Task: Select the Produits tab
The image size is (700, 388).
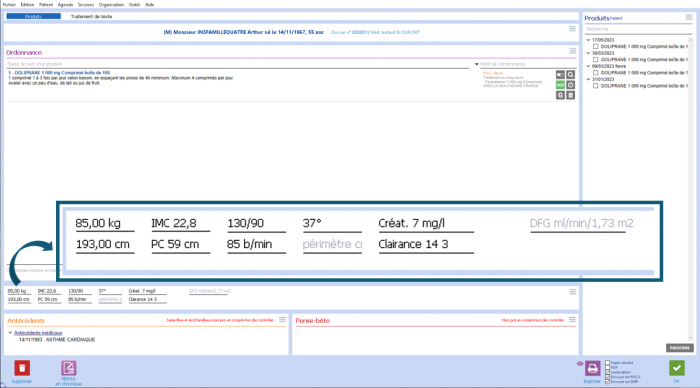Action: [33, 17]
